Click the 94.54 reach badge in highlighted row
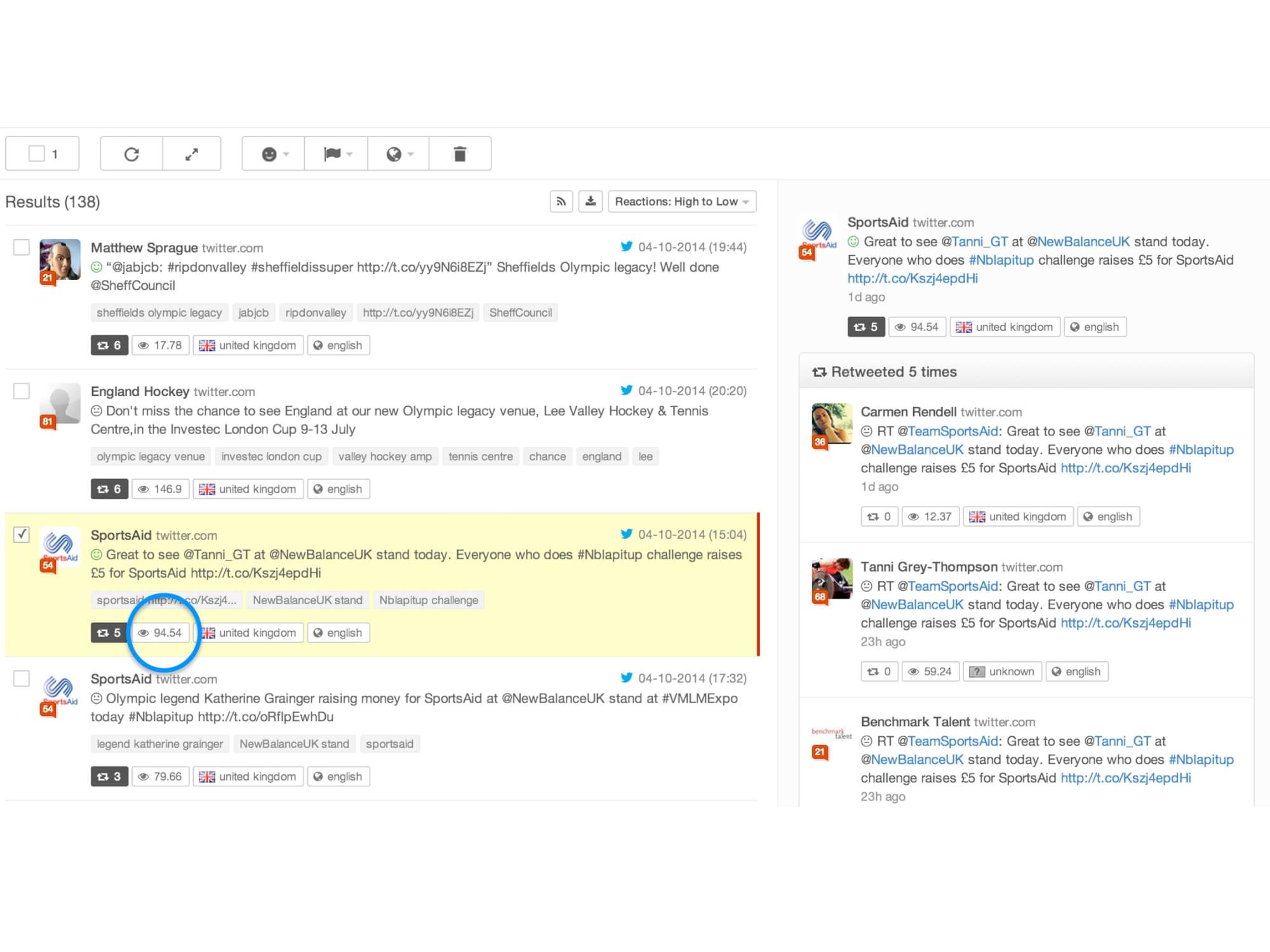Image resolution: width=1270 pixels, height=952 pixels. tap(161, 633)
